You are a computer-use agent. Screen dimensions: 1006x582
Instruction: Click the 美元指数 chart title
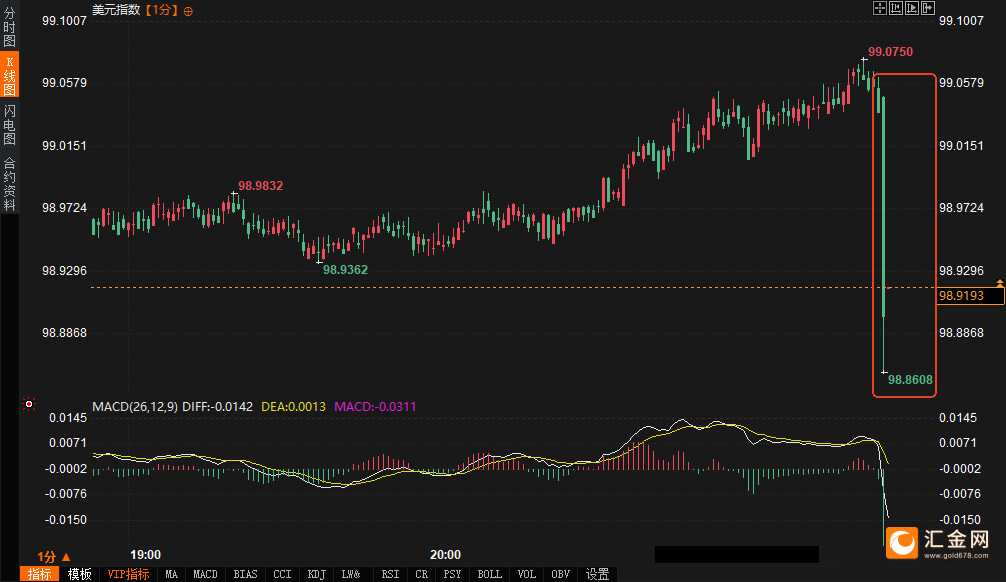pyautogui.click(x=116, y=10)
